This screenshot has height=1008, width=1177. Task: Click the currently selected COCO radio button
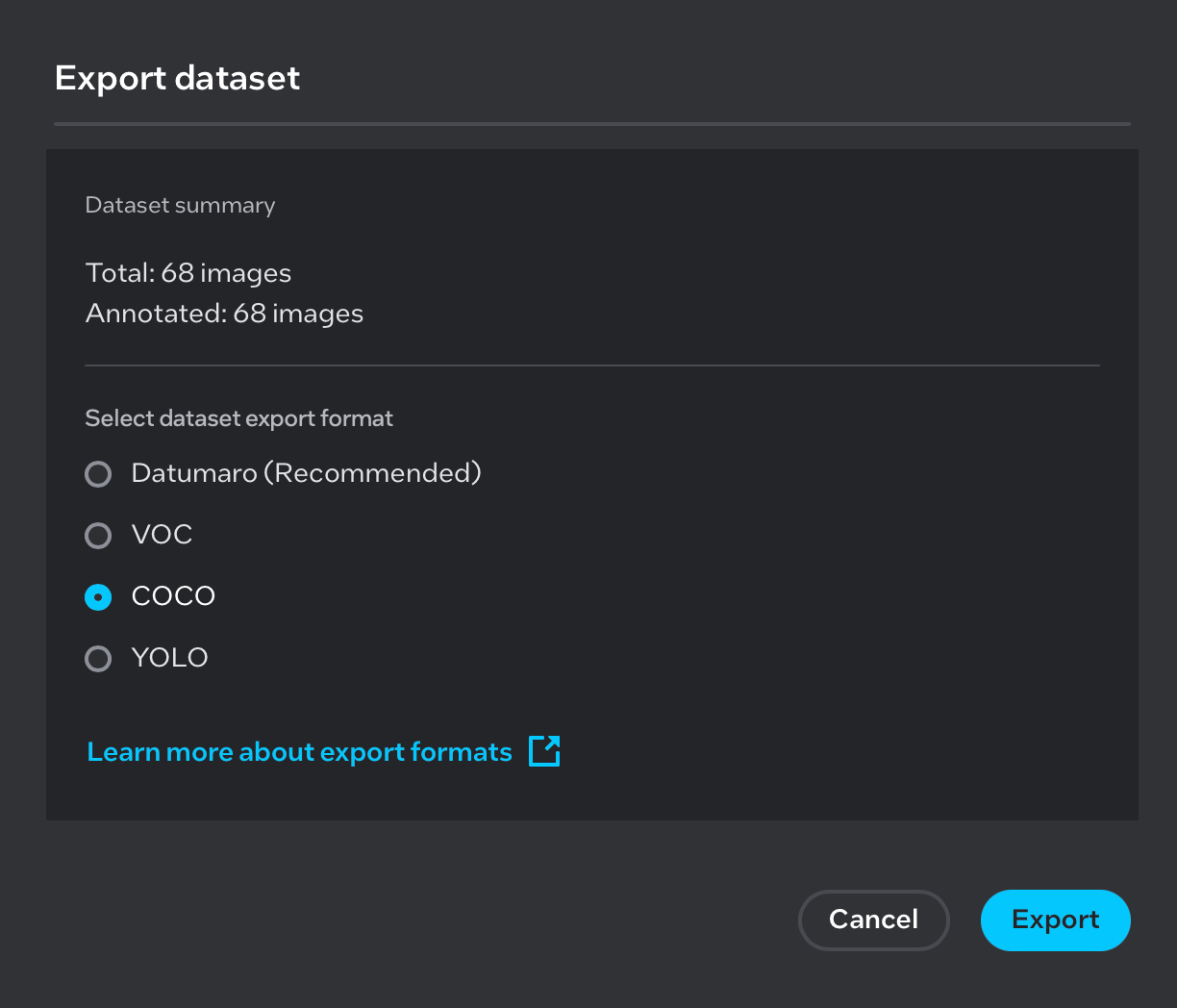[x=97, y=596]
